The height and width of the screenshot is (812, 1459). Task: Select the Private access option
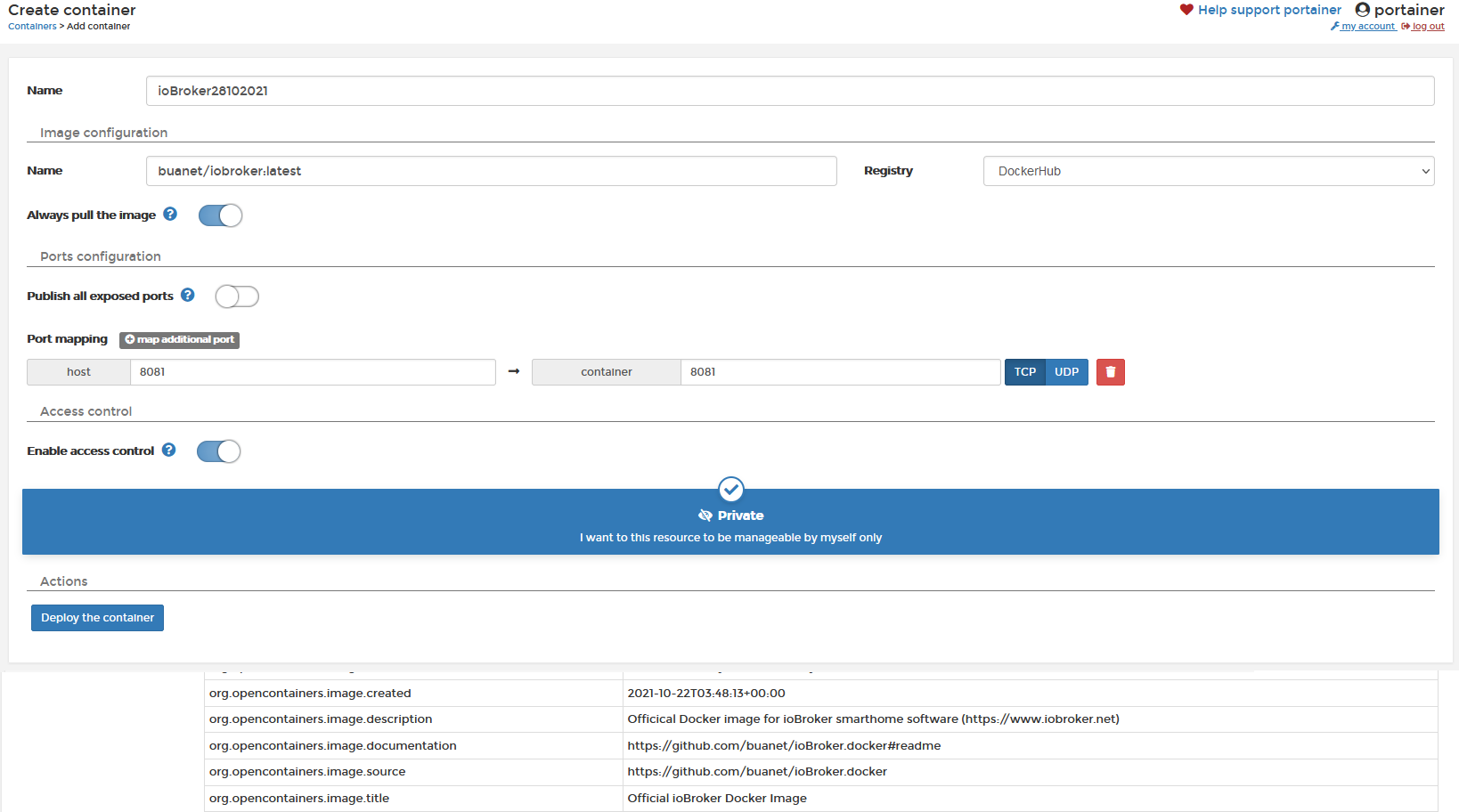pyautogui.click(x=730, y=522)
